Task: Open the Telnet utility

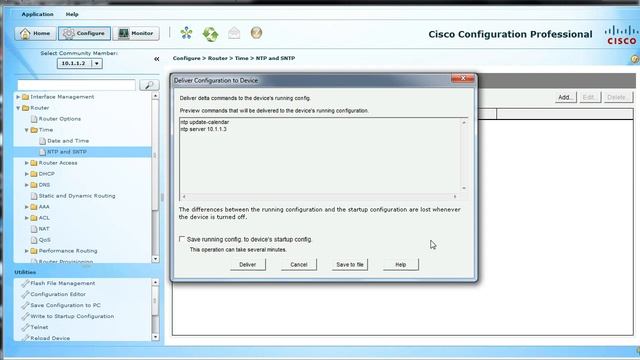Action: [39, 327]
